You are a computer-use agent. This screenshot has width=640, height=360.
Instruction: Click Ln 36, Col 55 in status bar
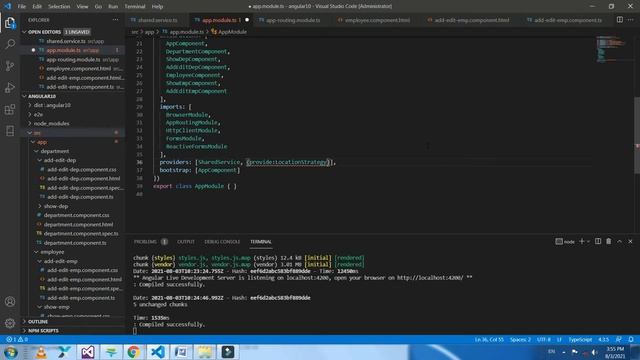489,339
